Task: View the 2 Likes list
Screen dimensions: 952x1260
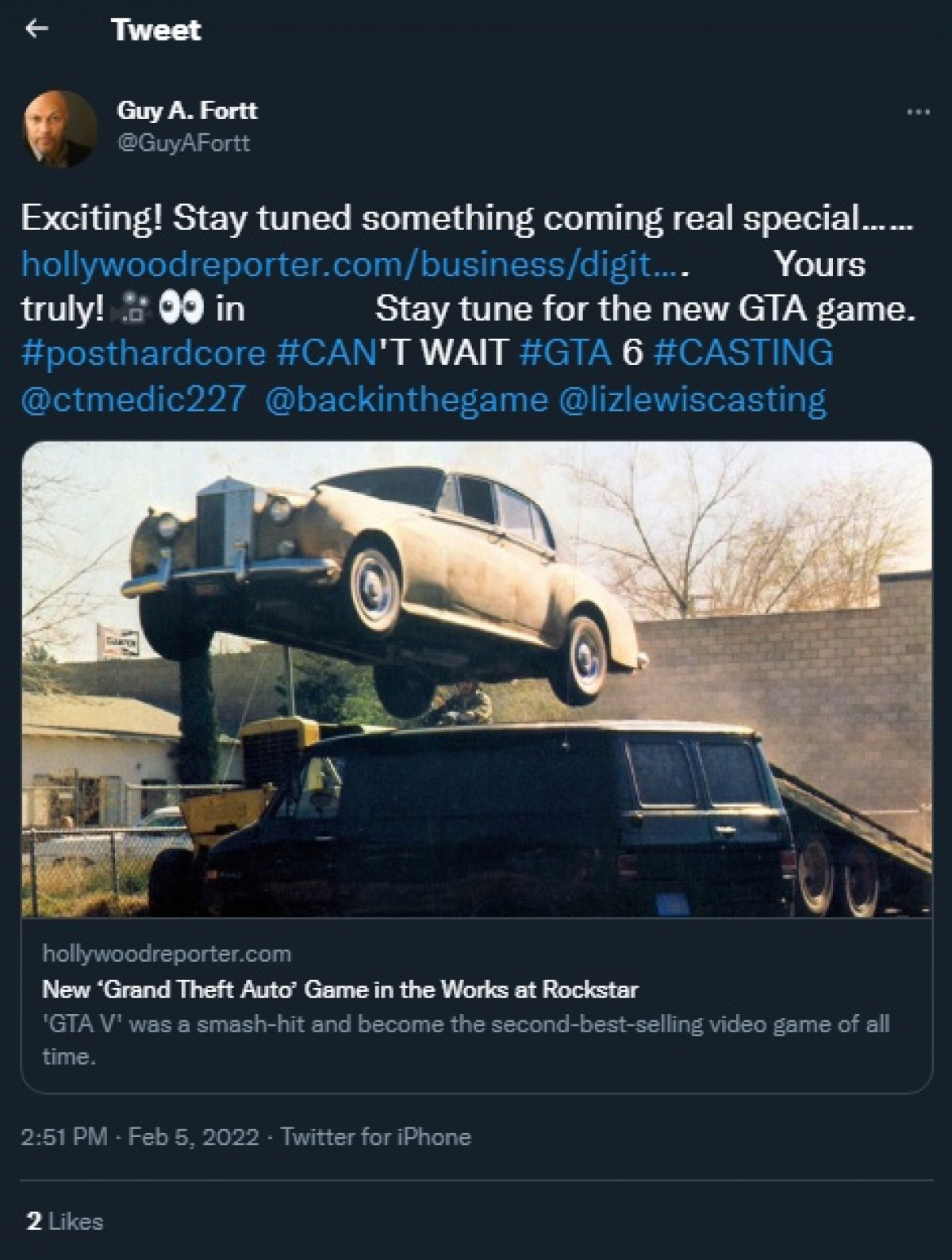Action: click(64, 1221)
